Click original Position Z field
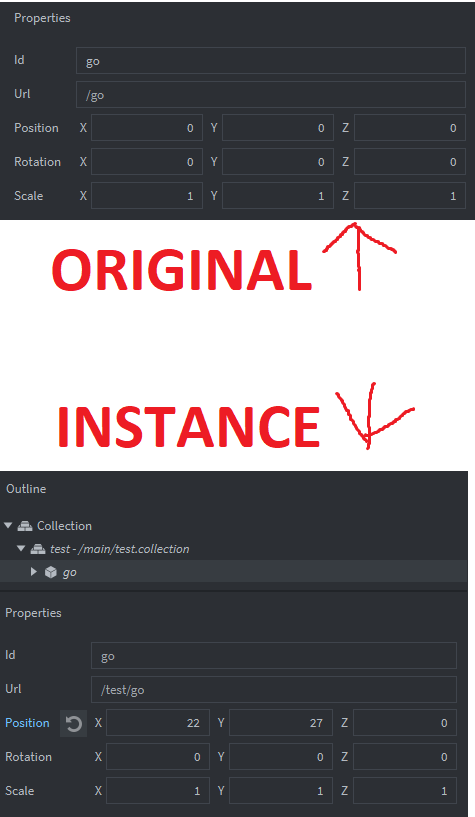 pyautogui.click(x=410, y=128)
